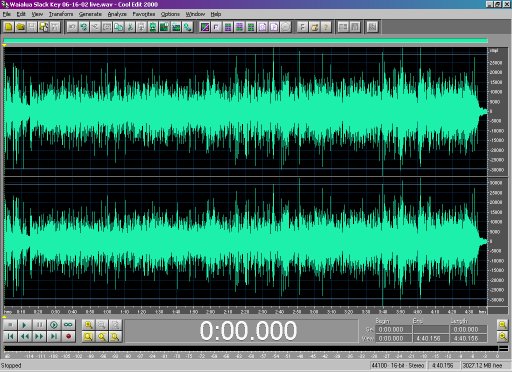The width and height of the screenshot is (512, 372).
Task: Click the last icon in the top toolbar
Action: click(x=372, y=27)
